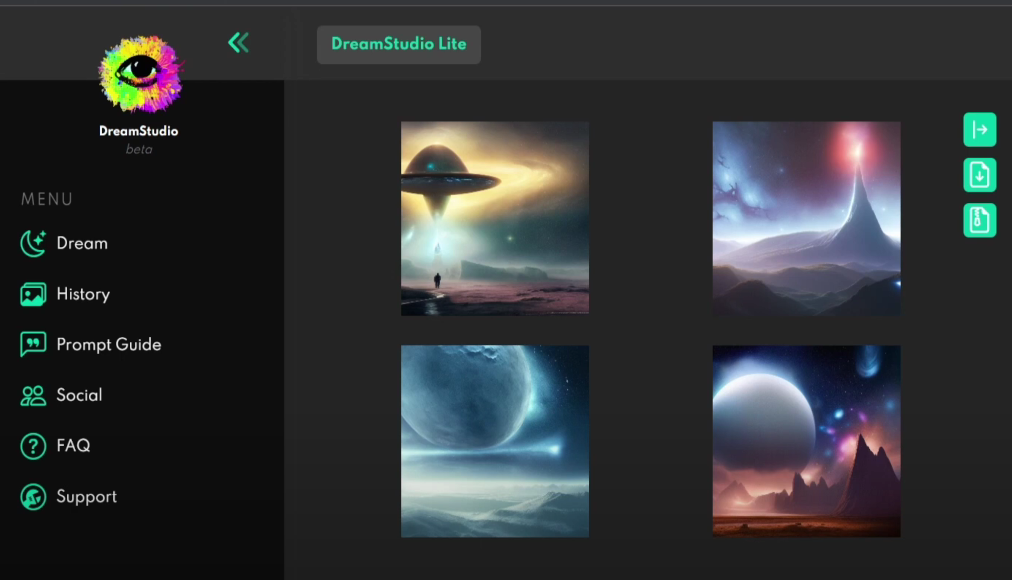
Task: Click the MENU heading text
Action: click(x=47, y=199)
